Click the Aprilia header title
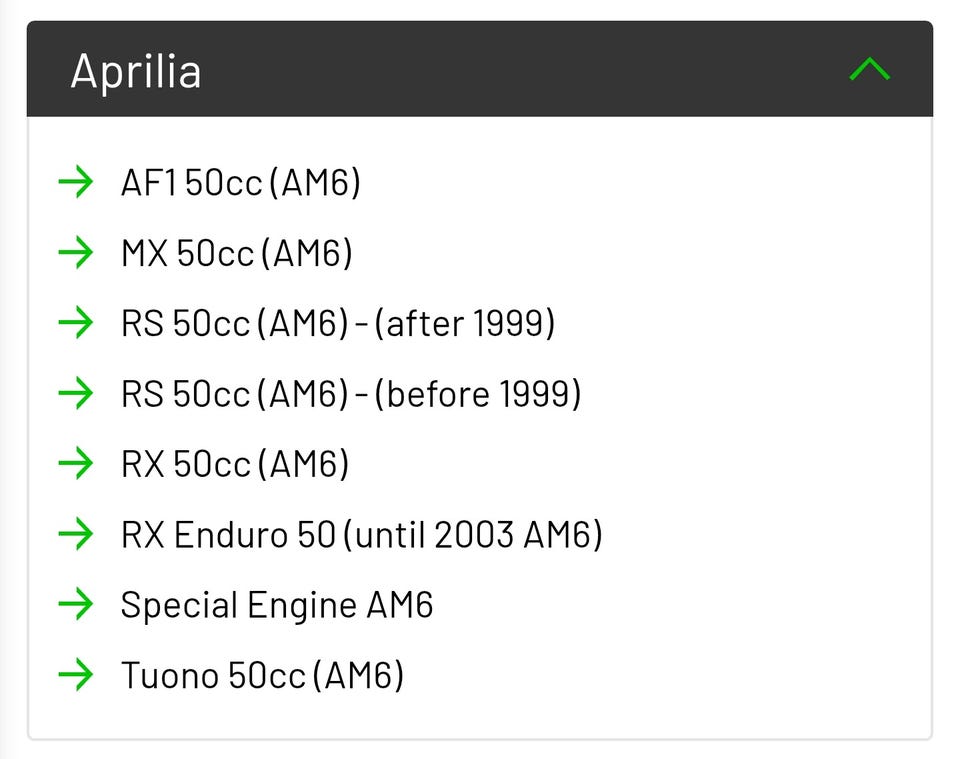The height and width of the screenshot is (759, 960). (135, 71)
